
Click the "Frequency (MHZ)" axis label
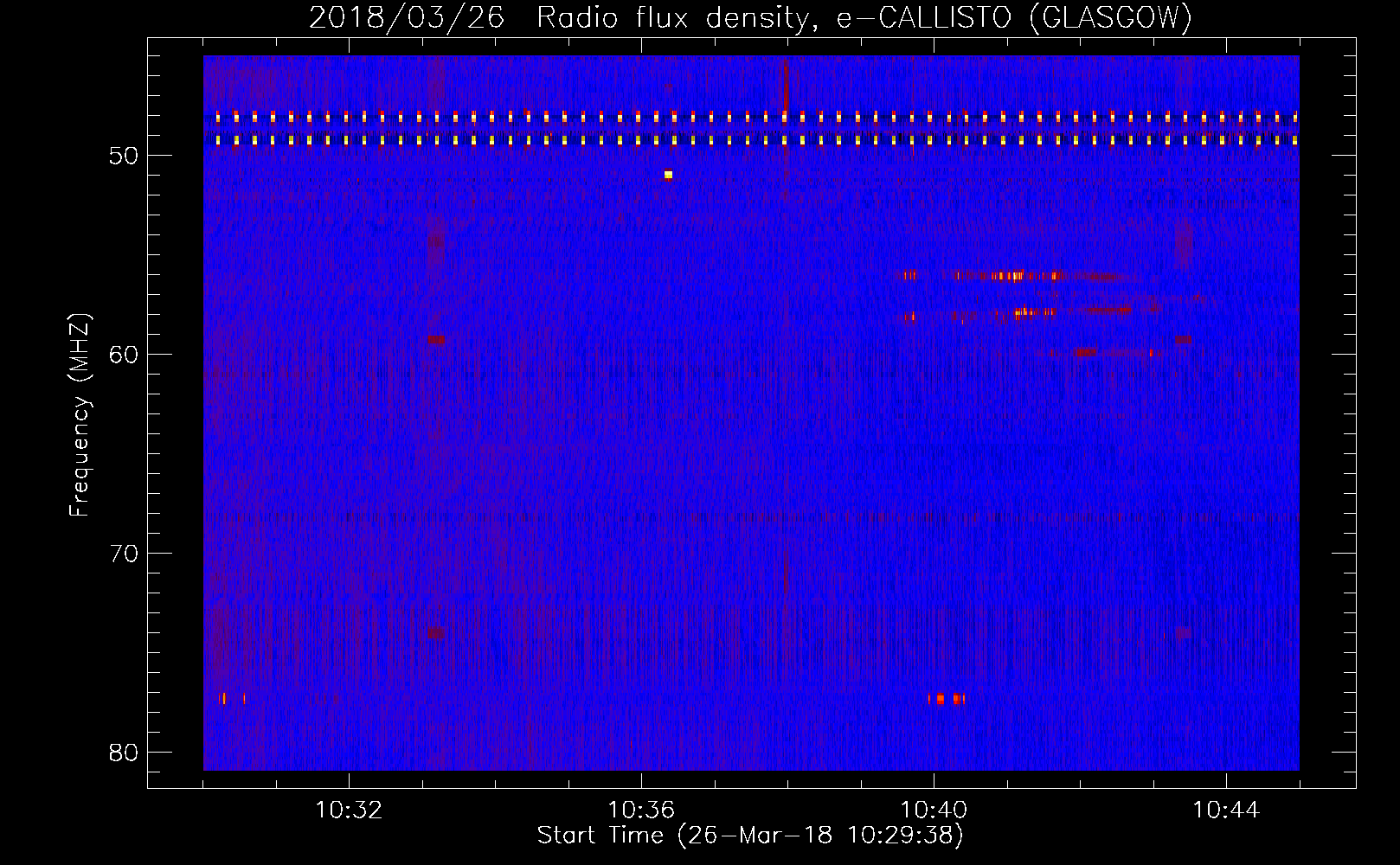coord(80,415)
